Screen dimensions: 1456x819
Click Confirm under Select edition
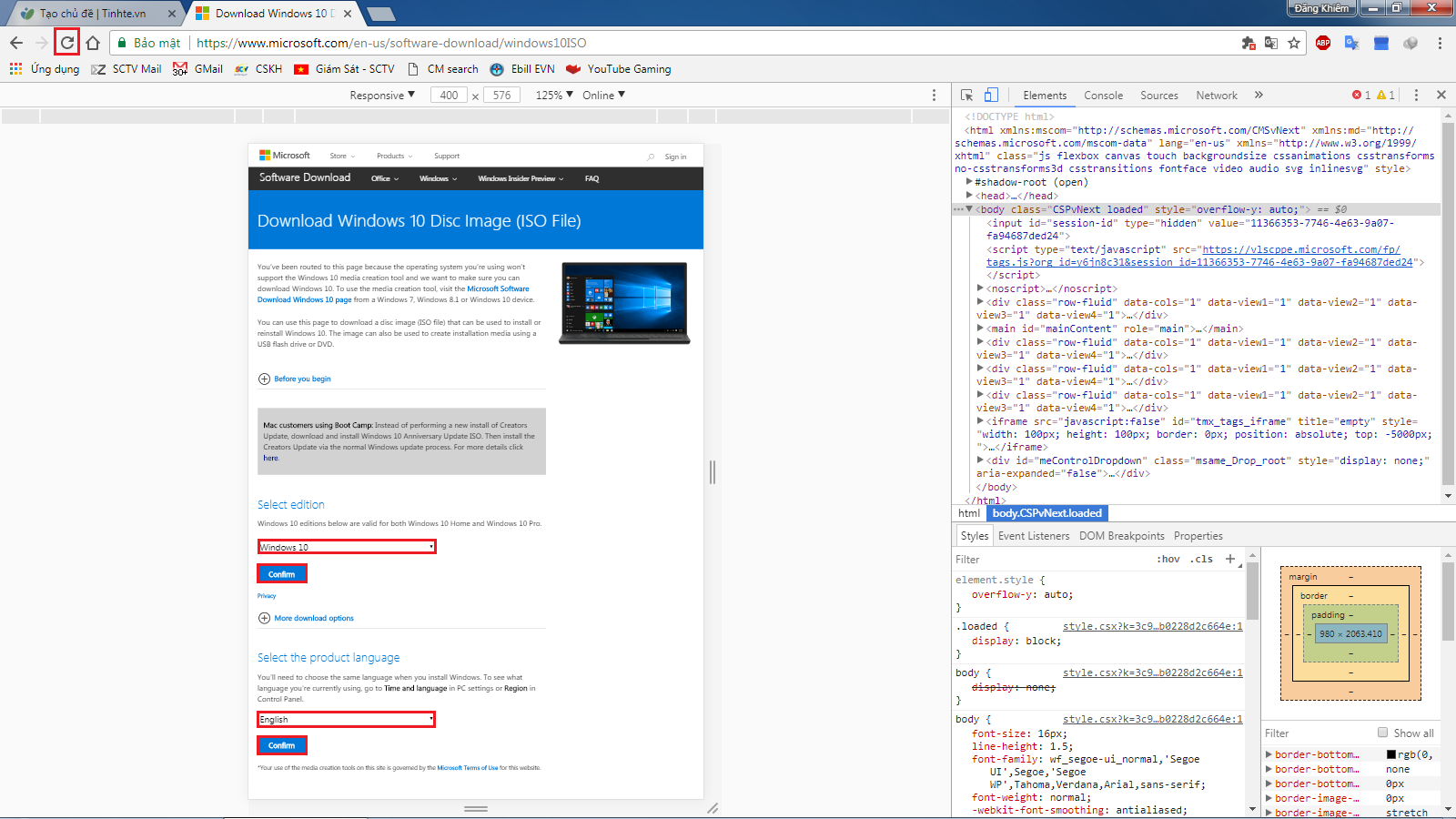click(282, 574)
